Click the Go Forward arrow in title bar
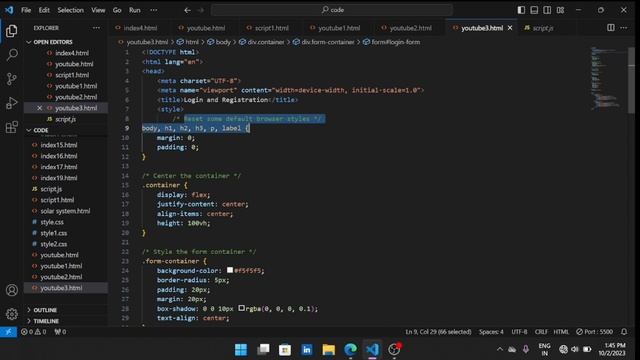This screenshot has width=640, height=360. [201, 10]
